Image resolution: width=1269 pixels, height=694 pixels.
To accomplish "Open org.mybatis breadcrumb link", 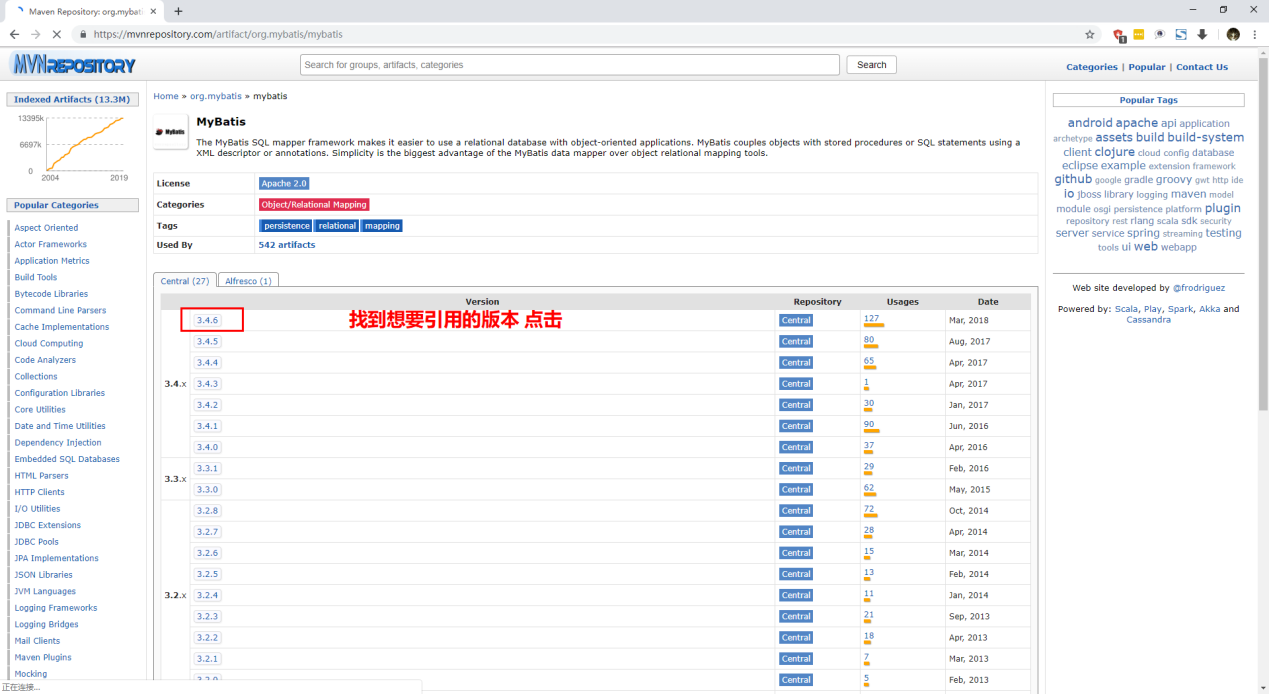I will (x=216, y=96).
